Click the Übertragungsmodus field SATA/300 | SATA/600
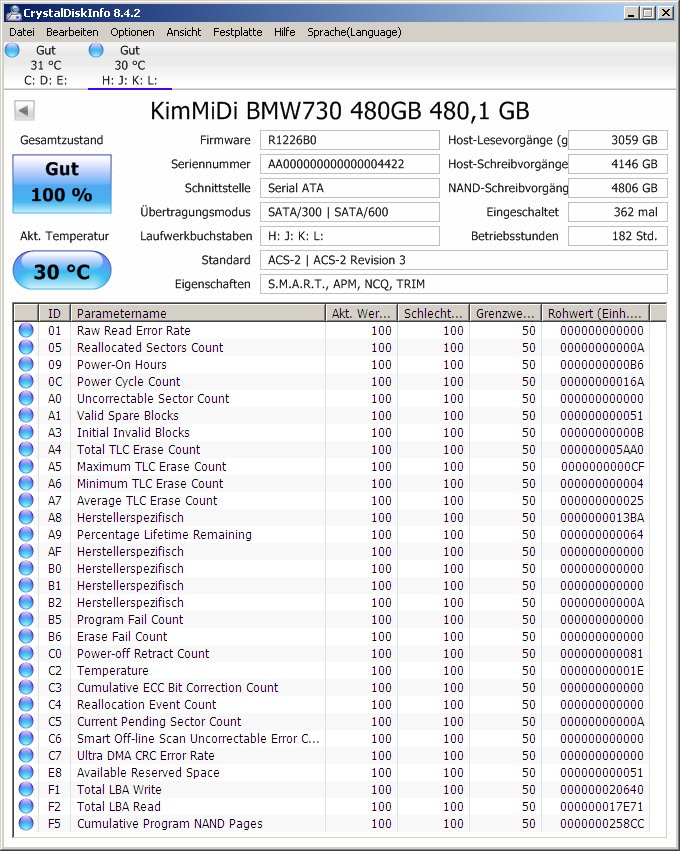The height and width of the screenshot is (851, 680). pyautogui.click(x=349, y=212)
